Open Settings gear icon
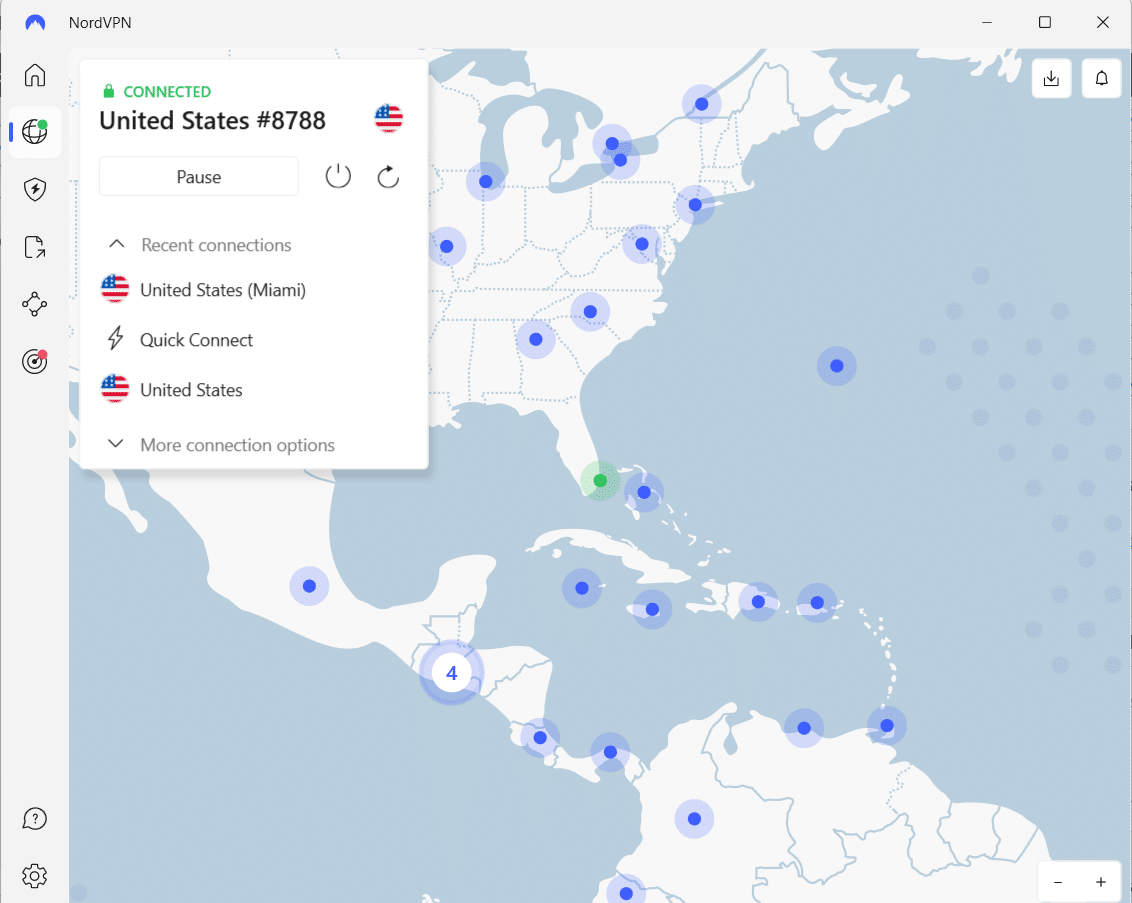The image size is (1132, 903). click(x=35, y=876)
